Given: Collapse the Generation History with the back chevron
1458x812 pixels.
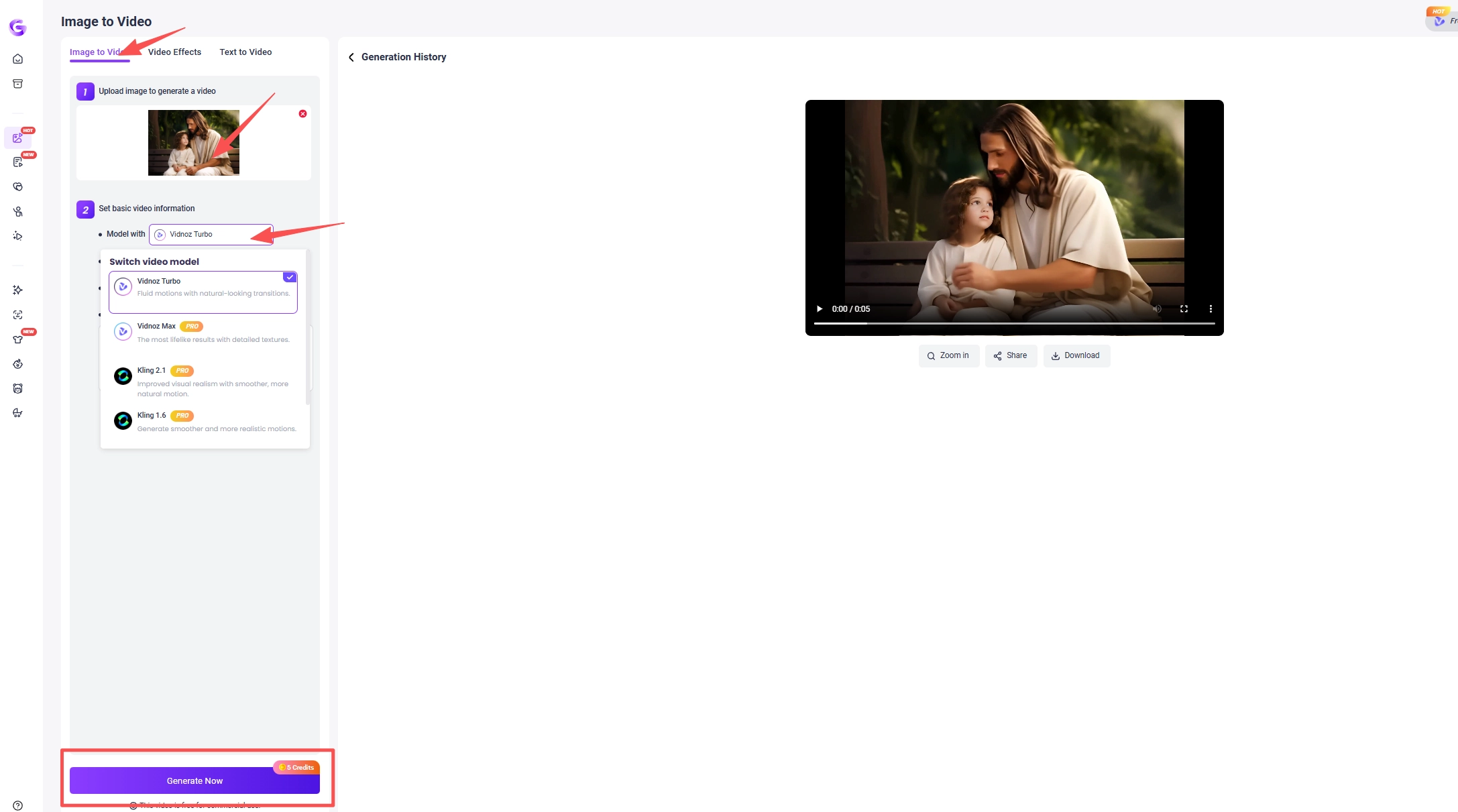Looking at the screenshot, I should click(351, 57).
